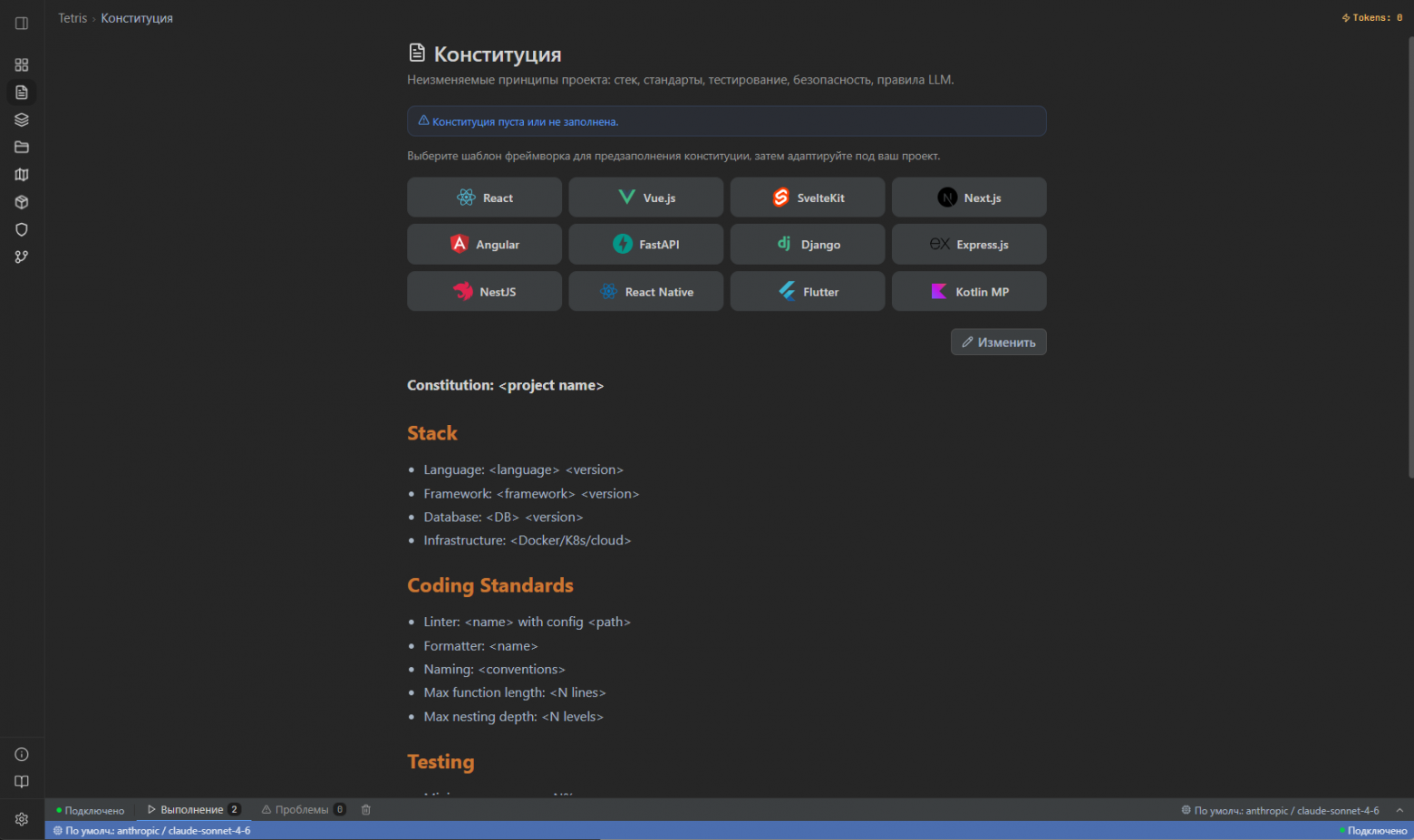Viewport: 1414px width, 840px height.
Task: Go to Tetris in the breadcrumb
Action: pos(73,18)
